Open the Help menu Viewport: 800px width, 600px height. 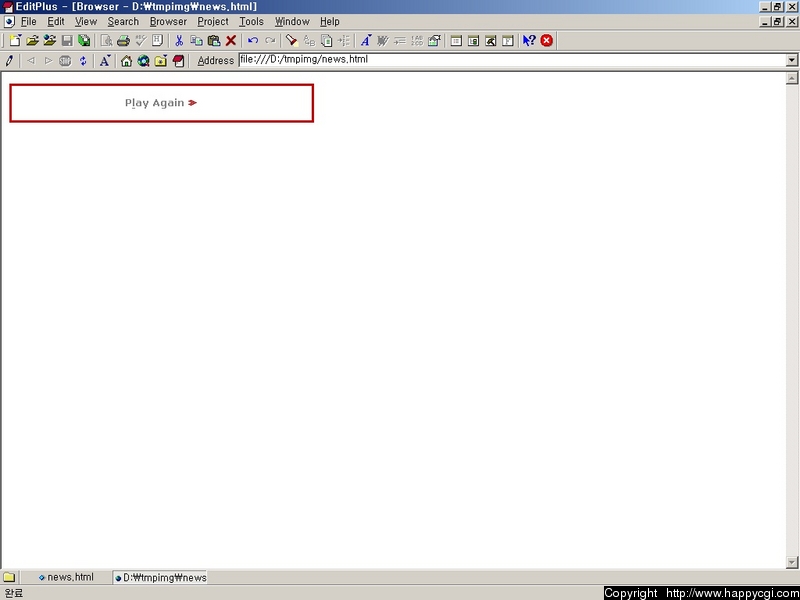point(330,21)
